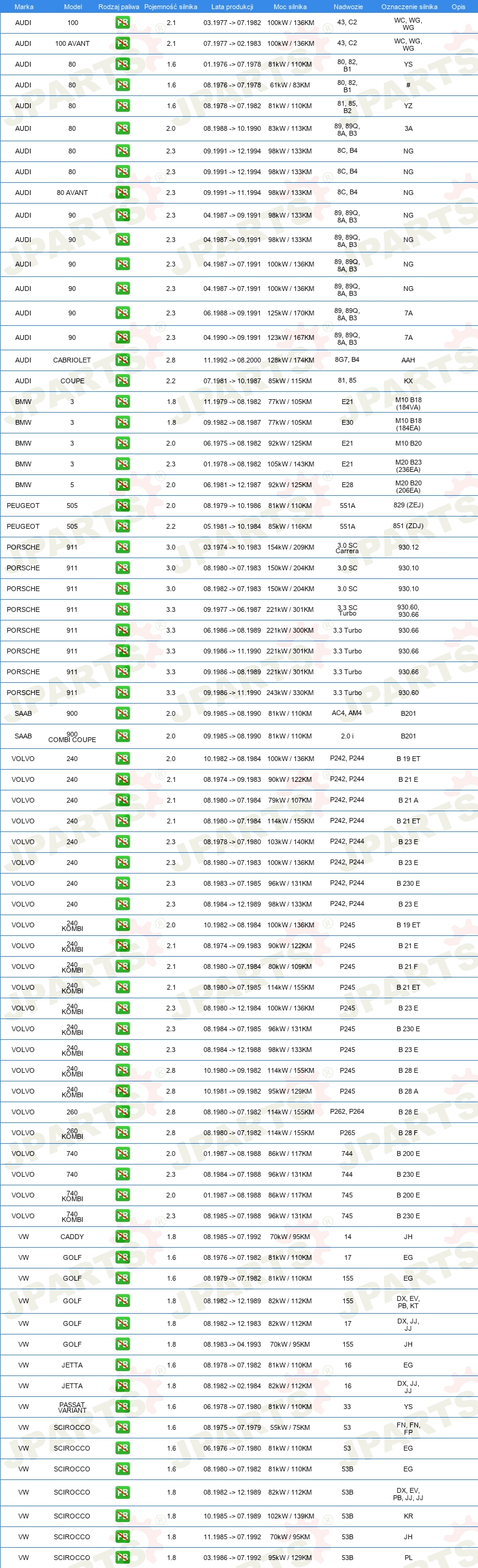Click petrol icon in AUDI COUPE row
Screen dimensions: 478x1568
pyautogui.click(x=122, y=381)
